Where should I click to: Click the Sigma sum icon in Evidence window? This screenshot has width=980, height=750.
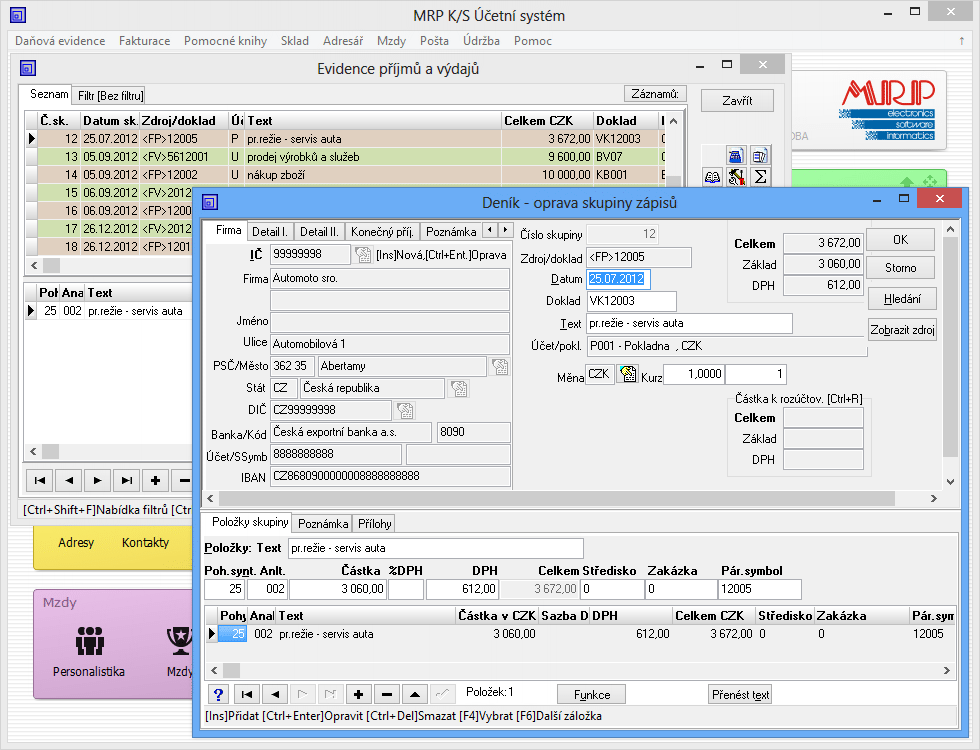point(760,177)
